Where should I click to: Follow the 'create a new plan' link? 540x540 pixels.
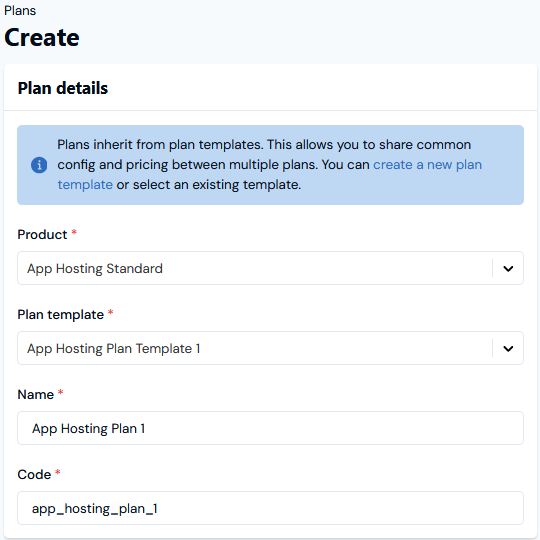point(427,165)
